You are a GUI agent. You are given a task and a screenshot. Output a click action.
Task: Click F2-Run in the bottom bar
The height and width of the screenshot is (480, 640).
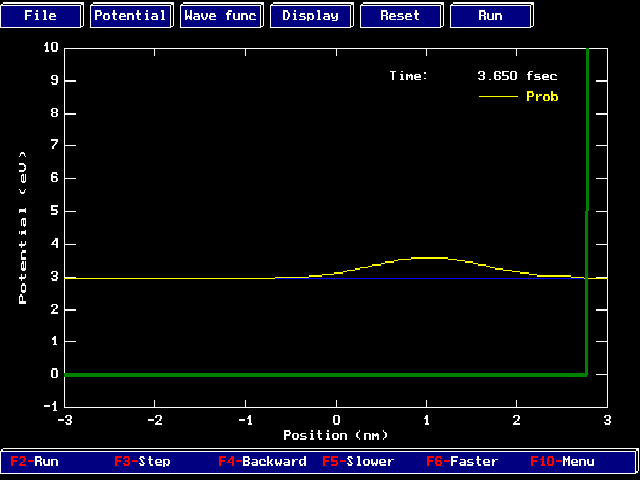pos(34,462)
